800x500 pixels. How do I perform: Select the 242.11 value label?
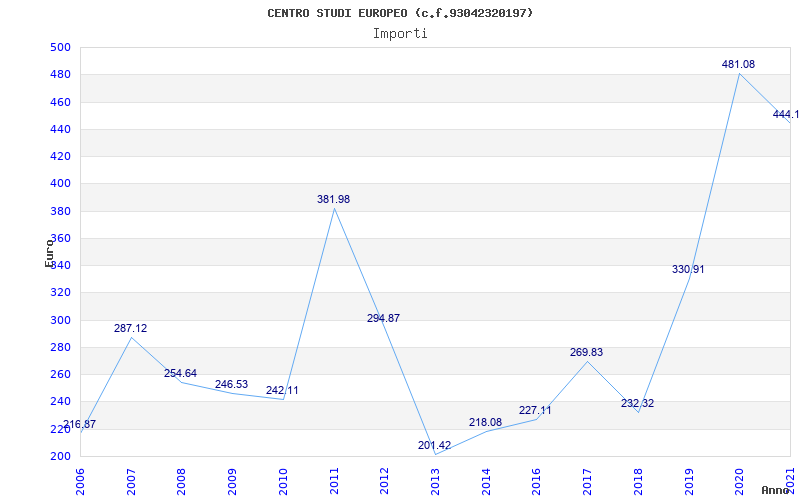point(282,390)
